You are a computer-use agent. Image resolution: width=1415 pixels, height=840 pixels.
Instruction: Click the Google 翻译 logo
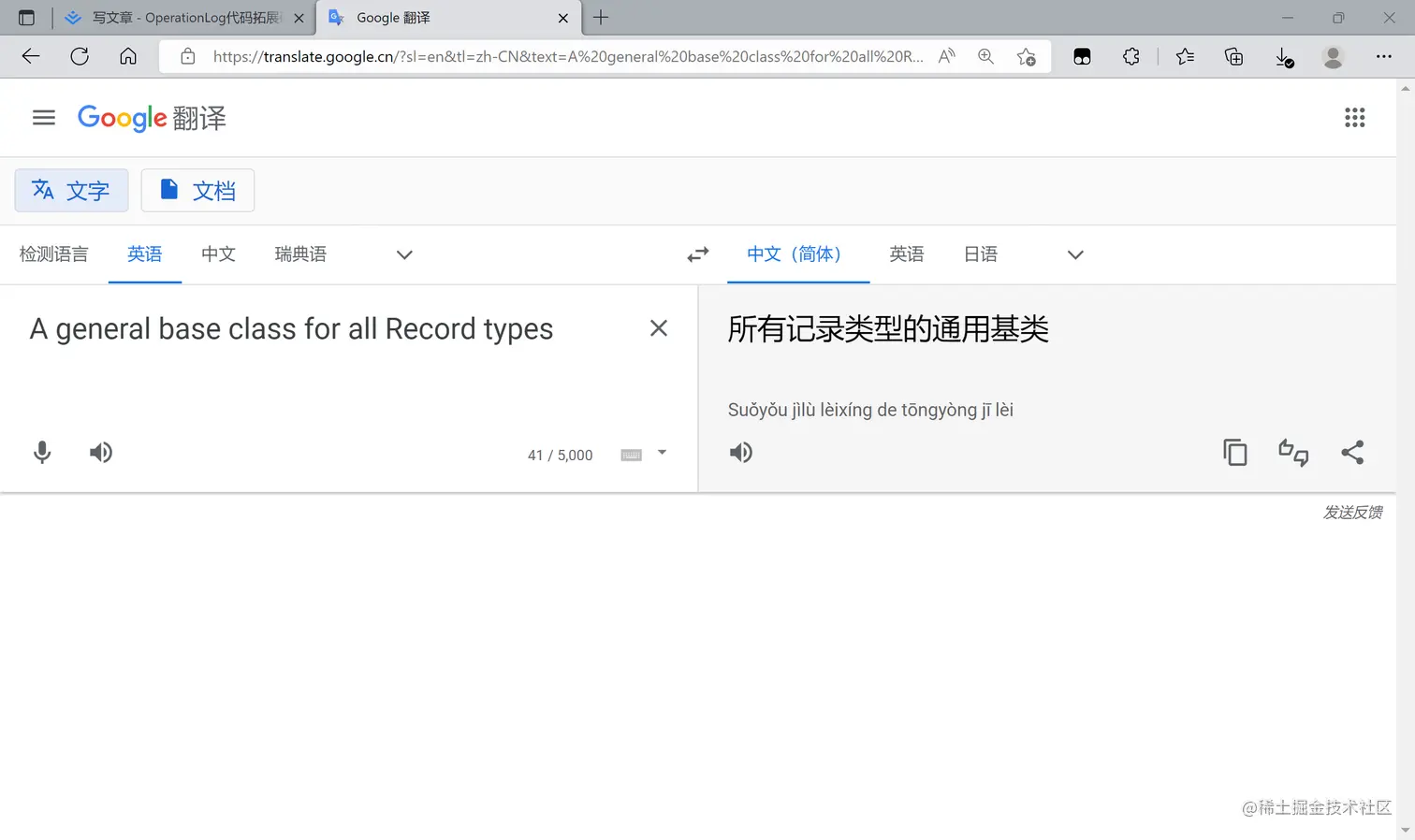pyautogui.click(x=152, y=118)
